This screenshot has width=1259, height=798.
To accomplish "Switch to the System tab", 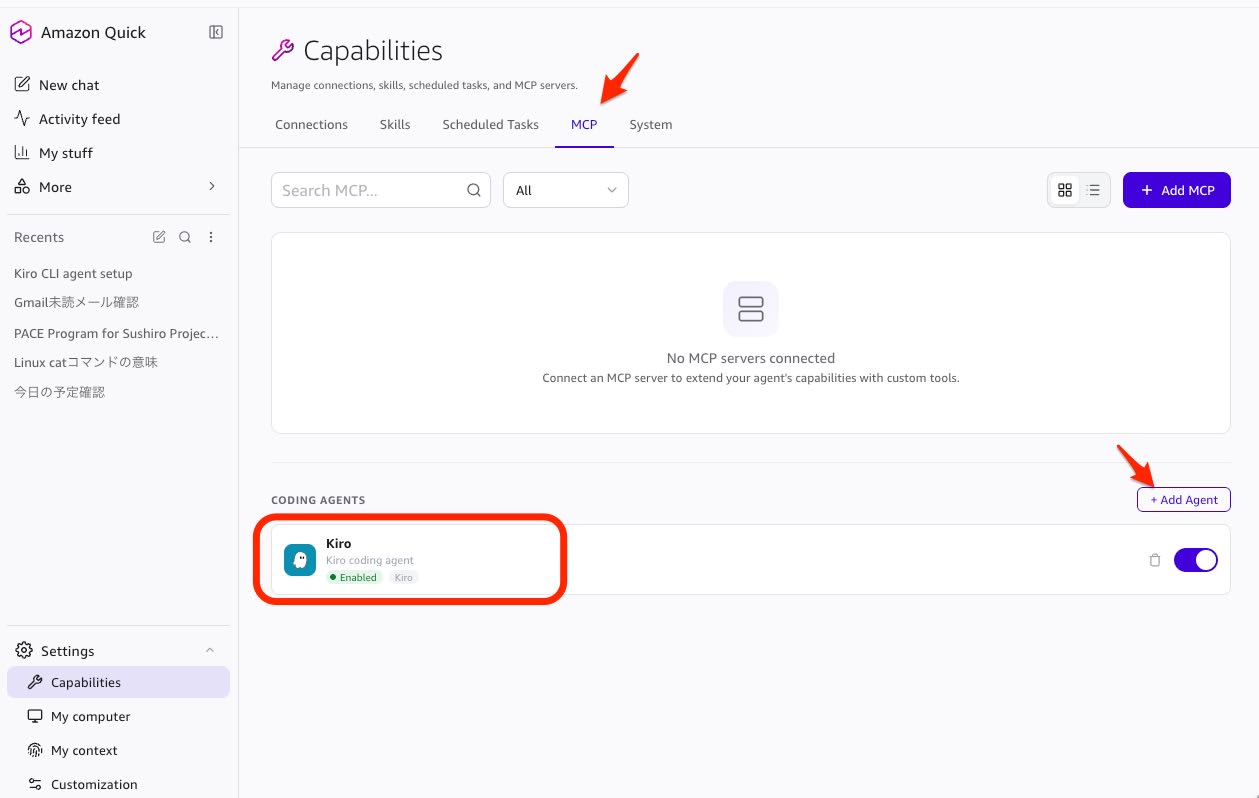I will [651, 125].
